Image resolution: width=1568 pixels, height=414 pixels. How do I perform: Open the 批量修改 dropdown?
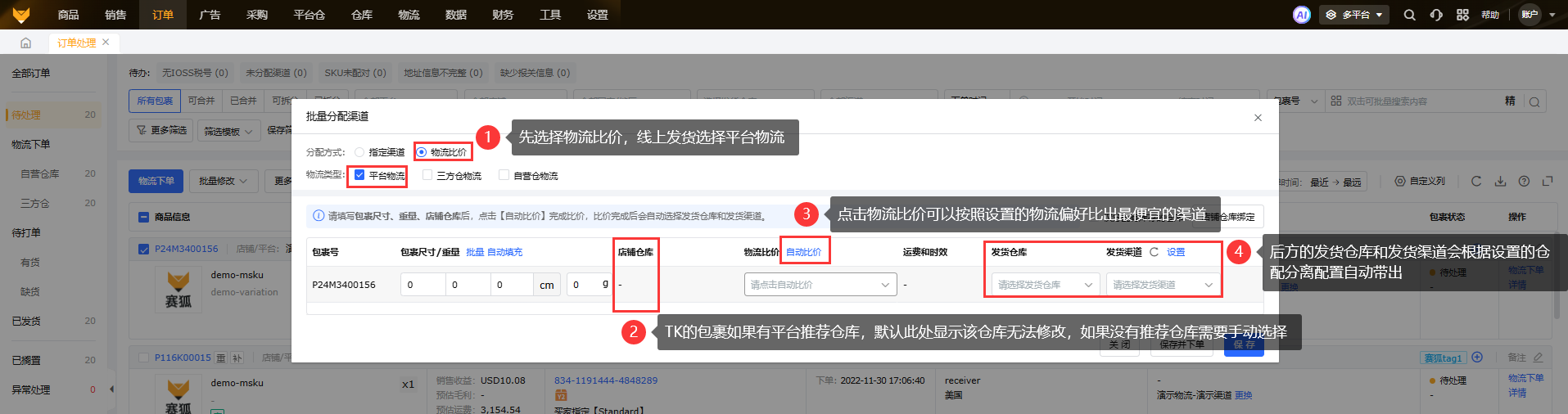tap(224, 181)
